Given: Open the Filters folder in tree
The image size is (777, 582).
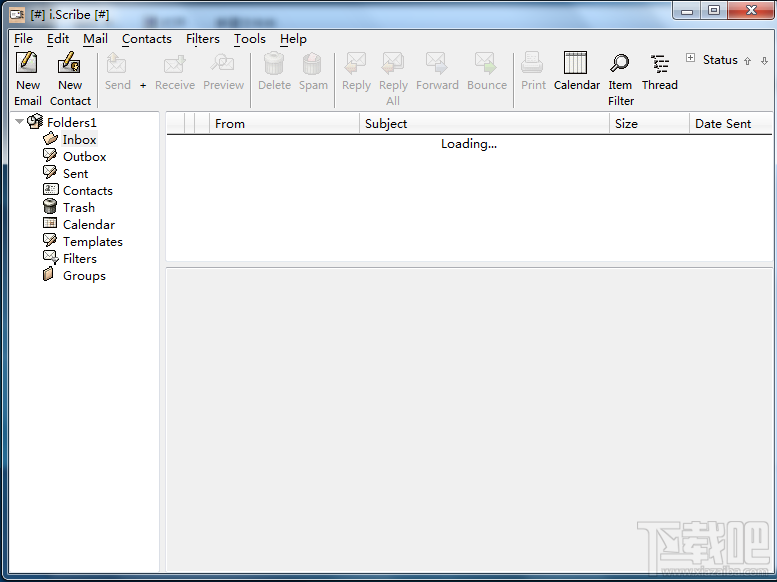Looking at the screenshot, I should [x=80, y=258].
